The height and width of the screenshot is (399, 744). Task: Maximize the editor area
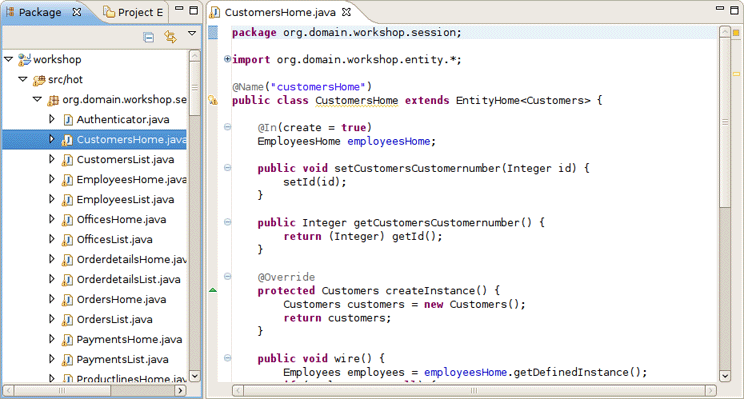click(x=735, y=10)
